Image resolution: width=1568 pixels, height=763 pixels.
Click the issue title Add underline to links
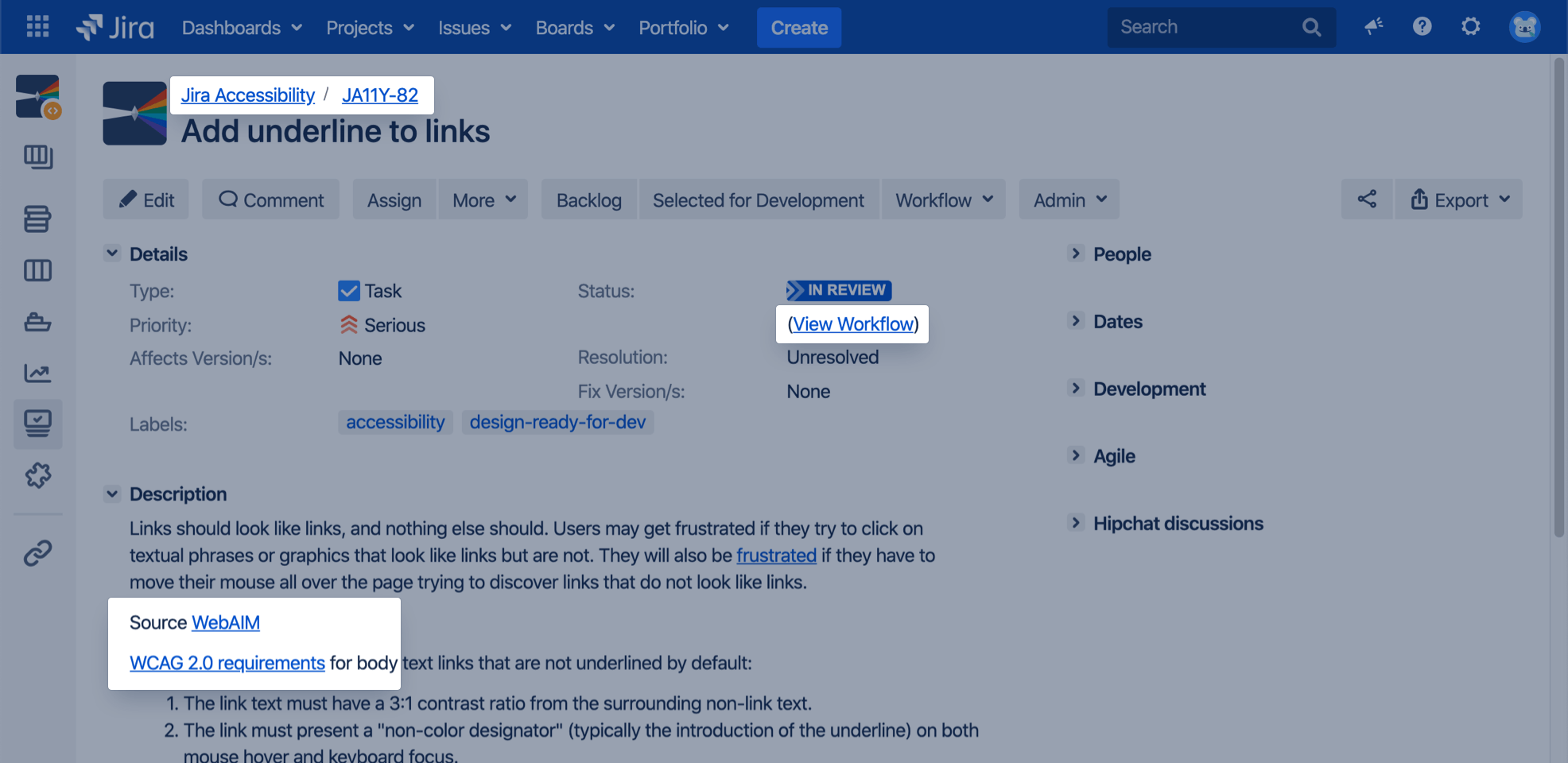[336, 131]
